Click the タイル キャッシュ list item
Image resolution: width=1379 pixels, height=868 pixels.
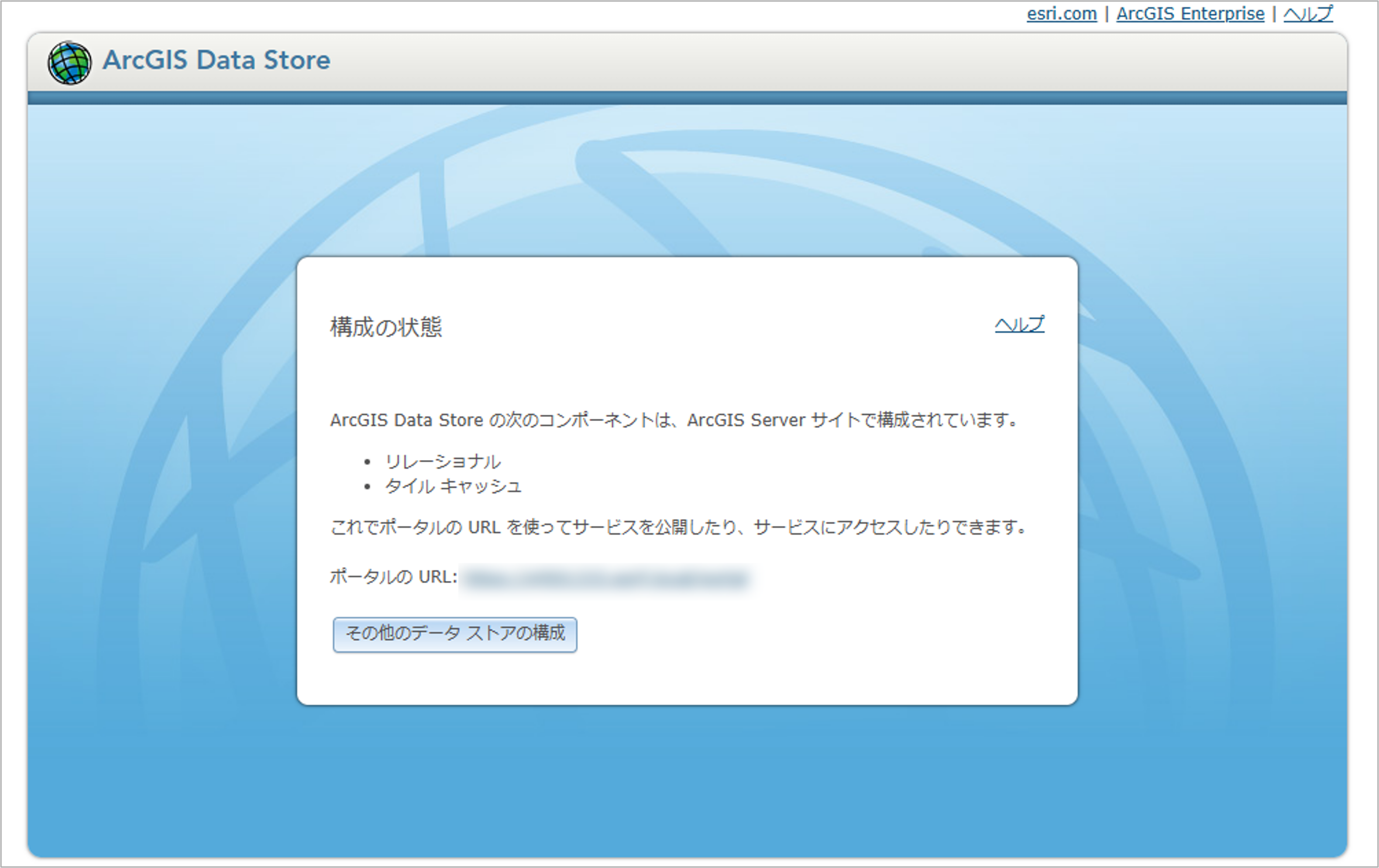[x=453, y=486]
